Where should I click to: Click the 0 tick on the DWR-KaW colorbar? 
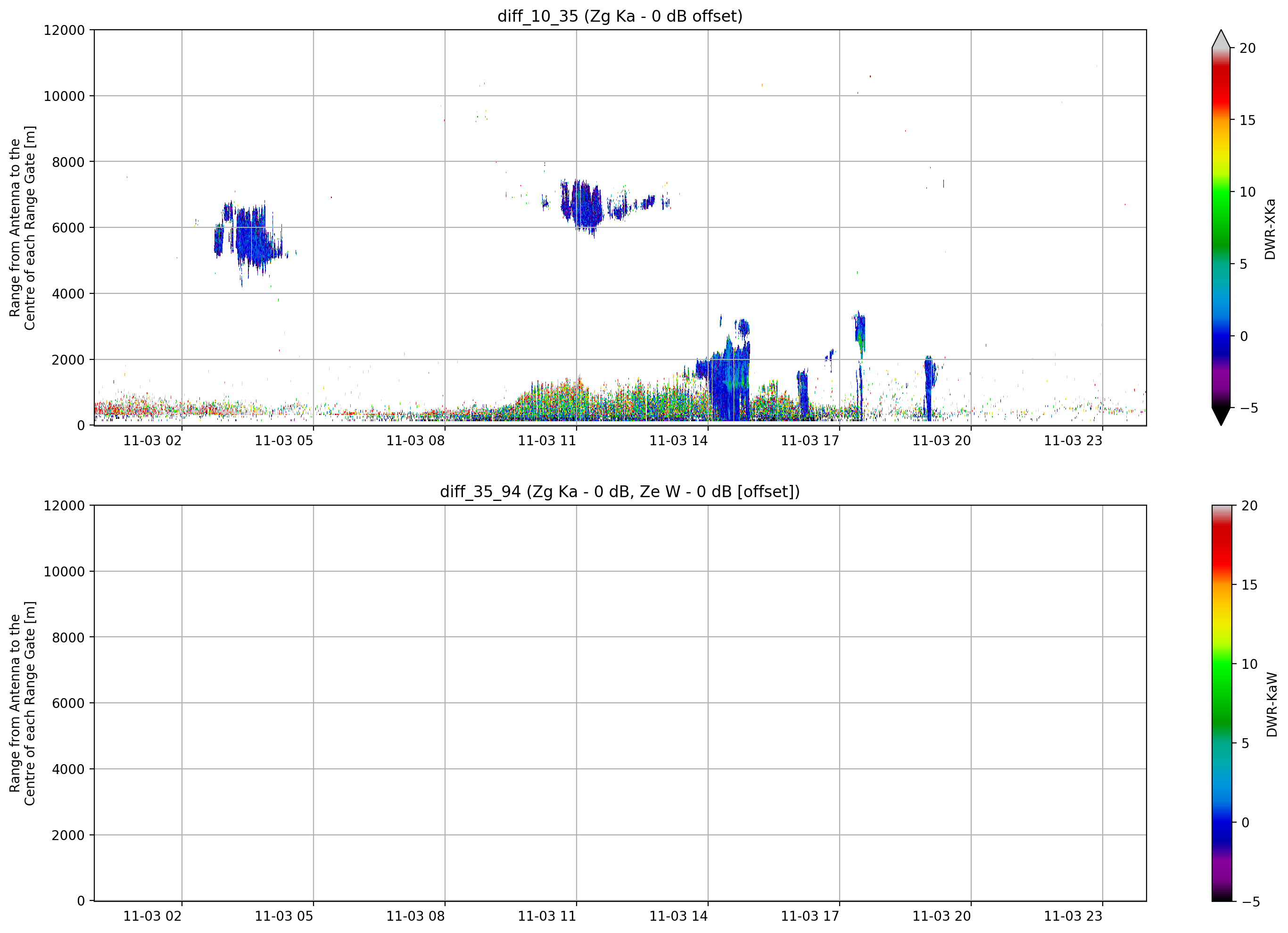1246,823
